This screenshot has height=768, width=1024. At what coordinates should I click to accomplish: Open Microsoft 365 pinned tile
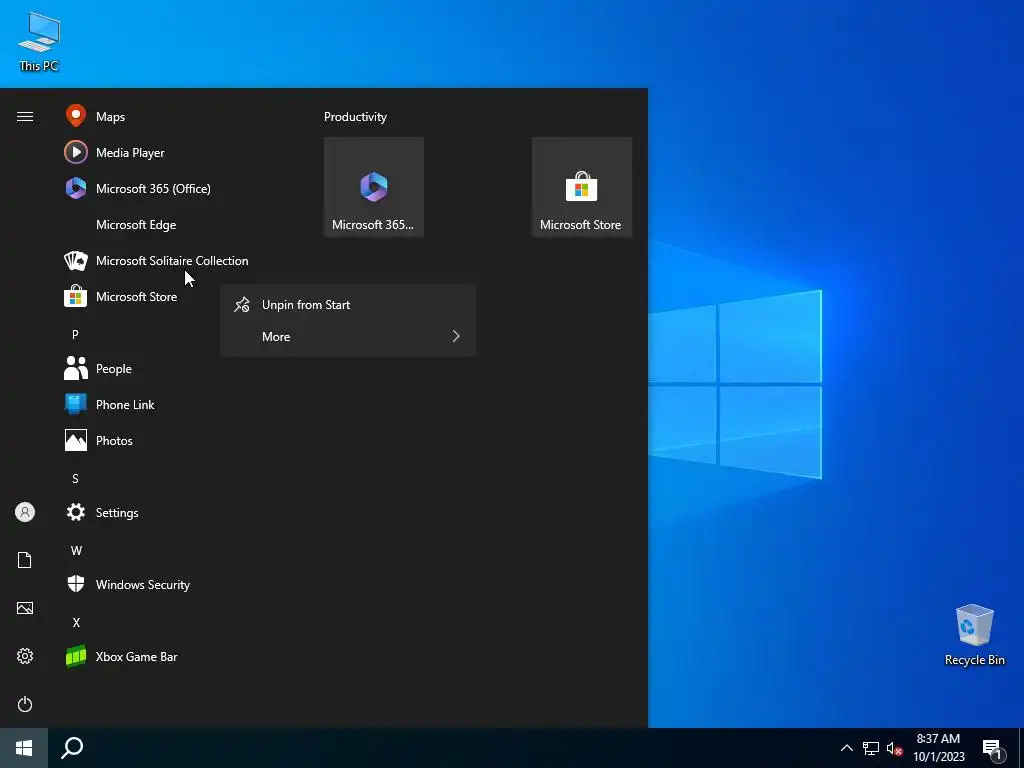(374, 187)
